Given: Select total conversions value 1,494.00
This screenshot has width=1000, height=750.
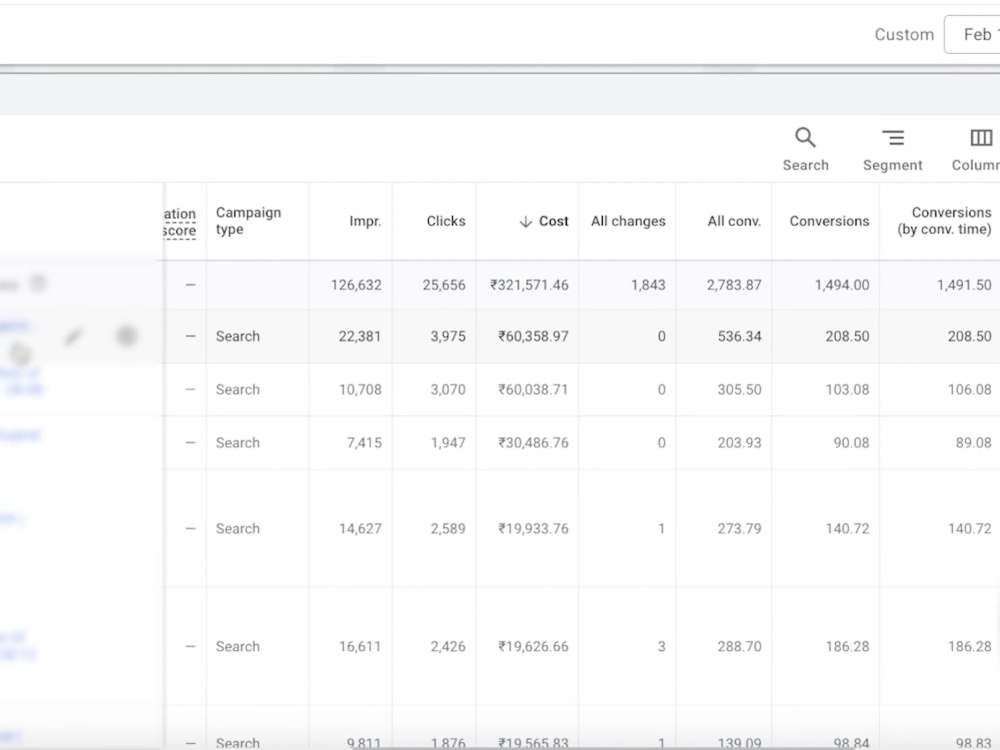Looking at the screenshot, I should pyautogui.click(x=842, y=285).
